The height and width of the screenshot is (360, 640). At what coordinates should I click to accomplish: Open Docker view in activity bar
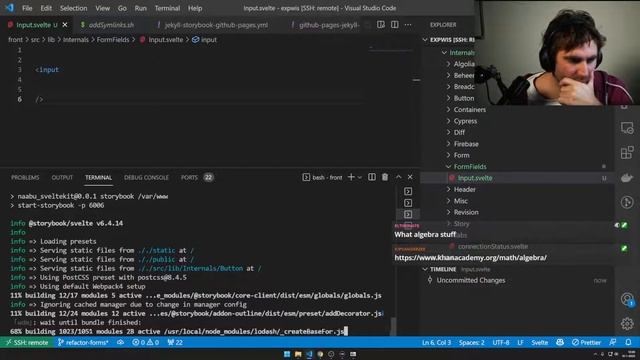pos(627,178)
